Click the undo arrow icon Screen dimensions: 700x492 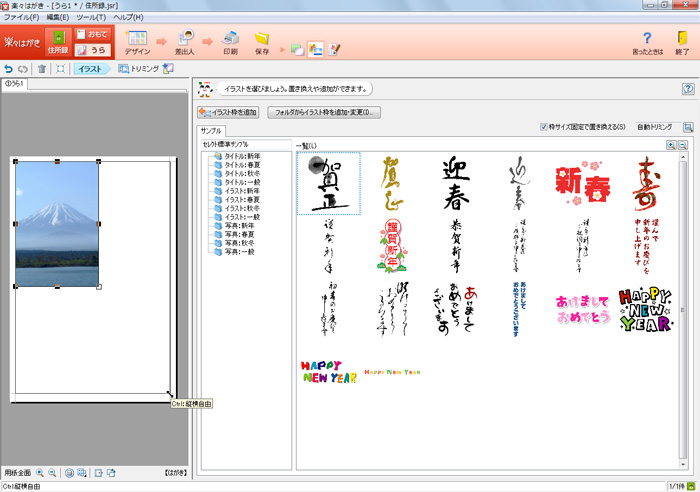coord(9,69)
